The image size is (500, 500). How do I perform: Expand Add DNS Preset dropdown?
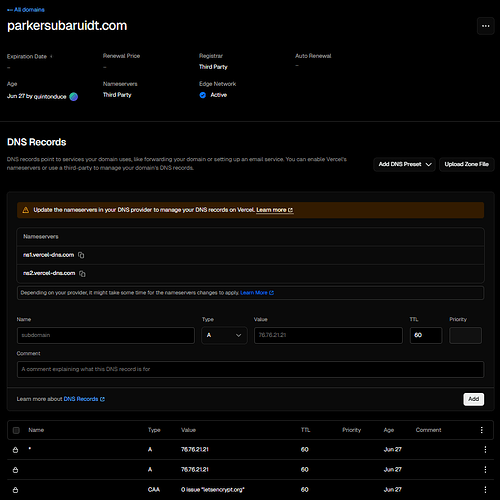[x=404, y=164]
